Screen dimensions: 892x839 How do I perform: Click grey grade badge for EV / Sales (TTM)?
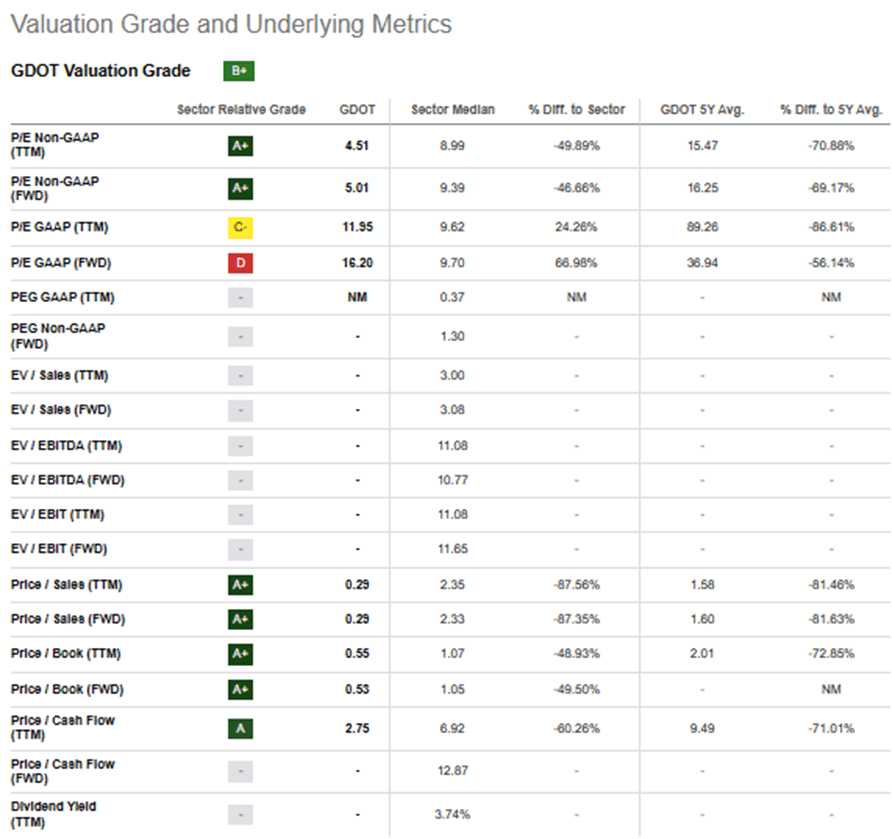[241, 376]
